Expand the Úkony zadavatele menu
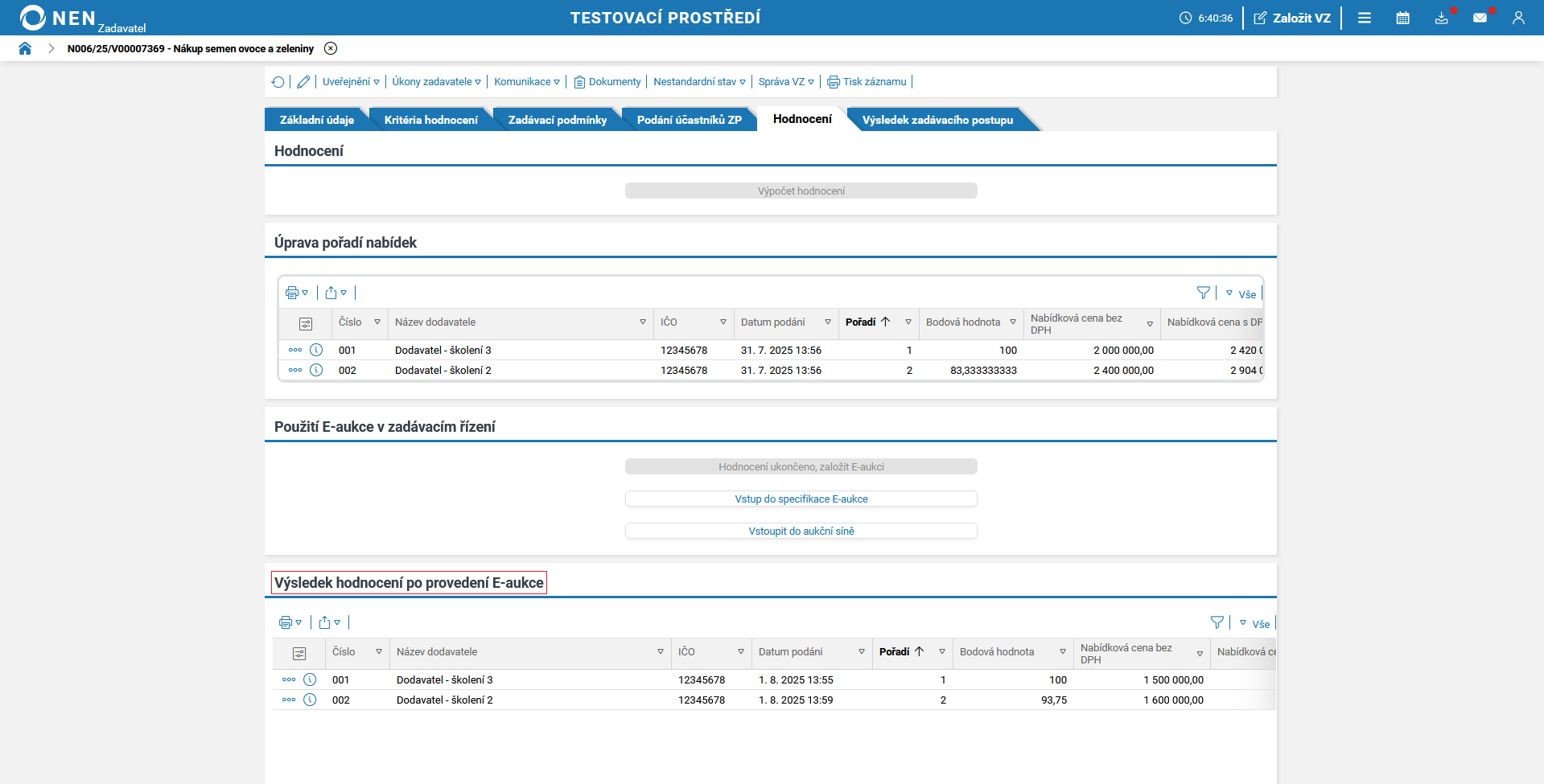 436,82
